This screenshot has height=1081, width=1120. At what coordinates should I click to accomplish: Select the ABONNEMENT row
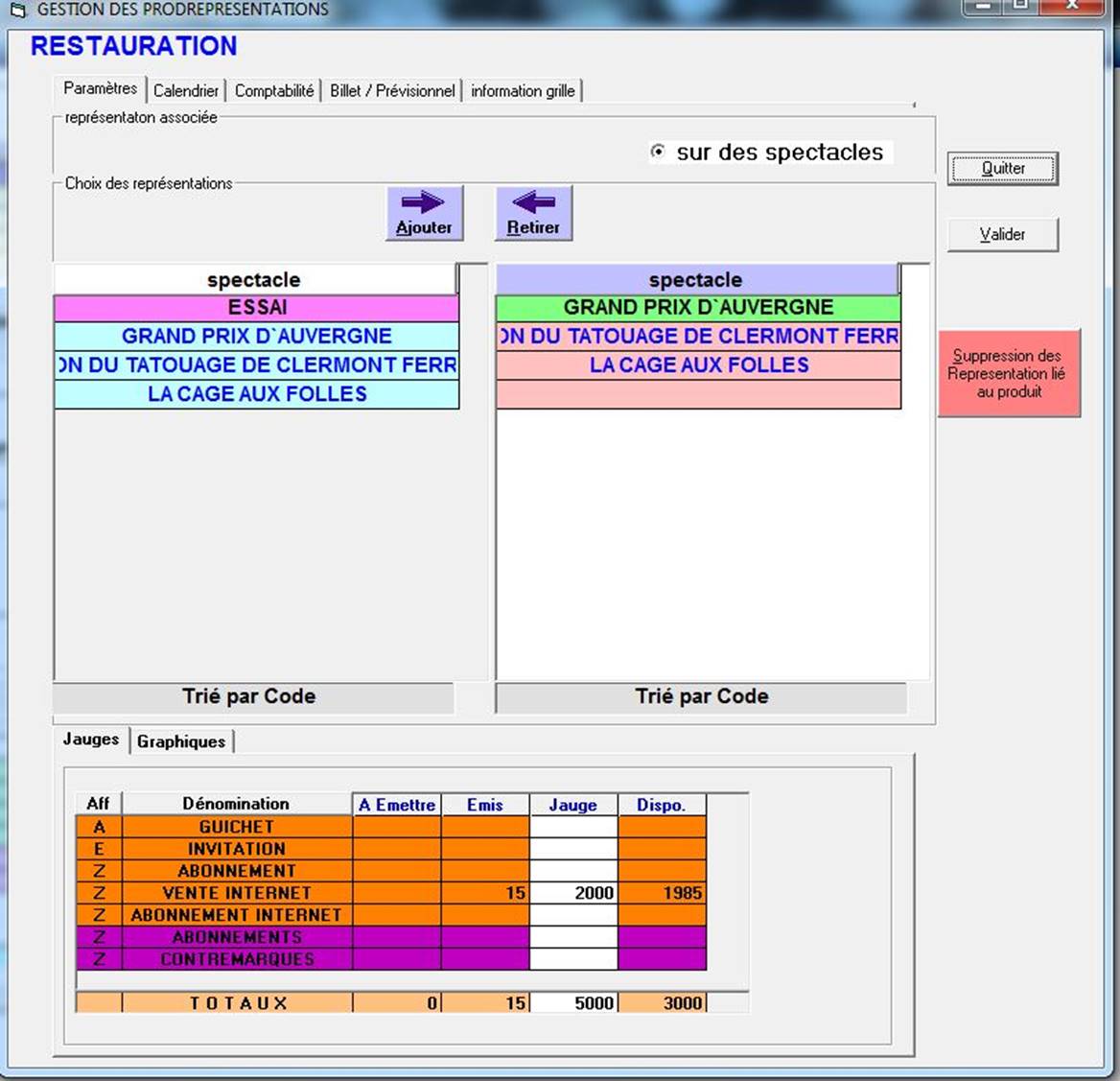(x=390, y=871)
